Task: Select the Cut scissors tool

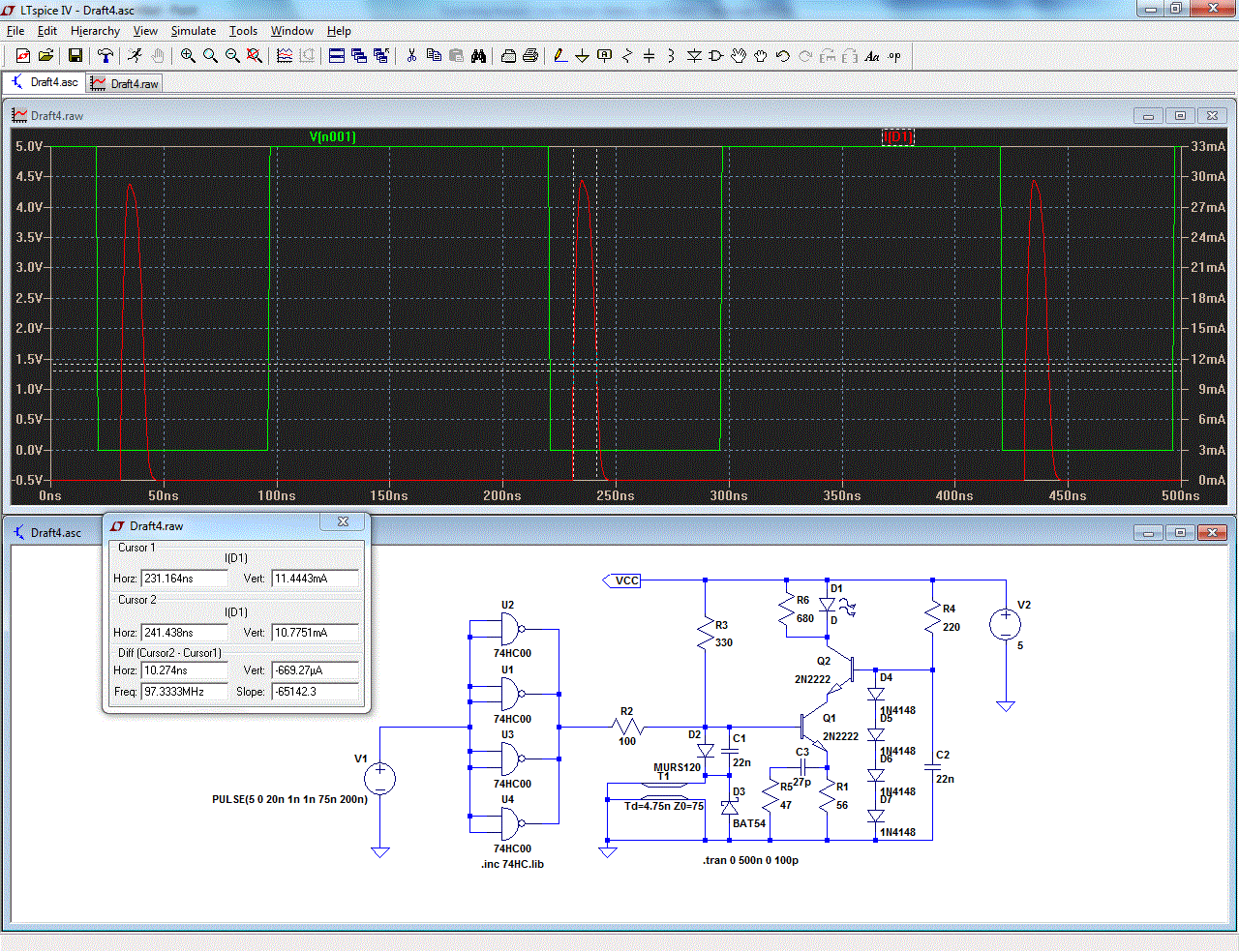Action: click(411, 56)
